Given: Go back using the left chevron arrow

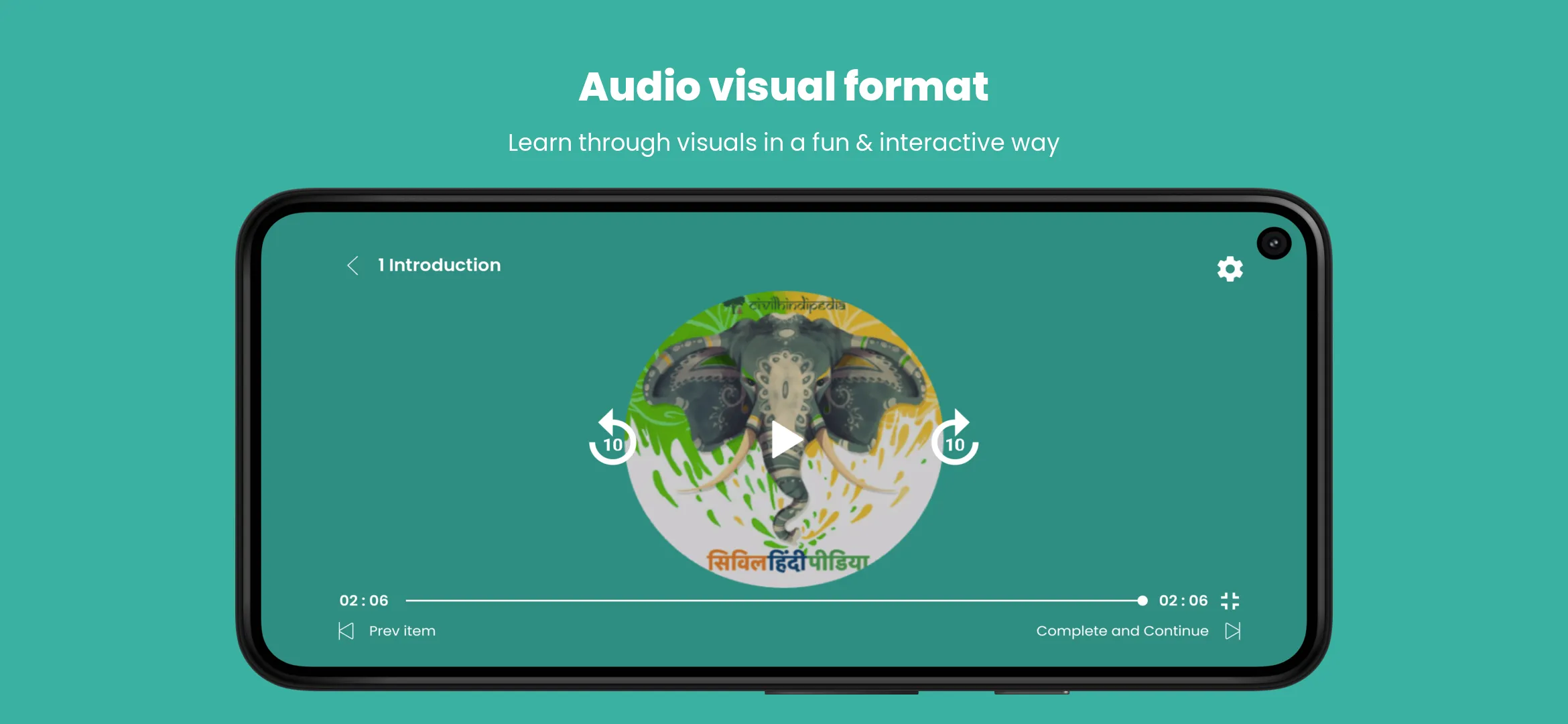Looking at the screenshot, I should coord(352,265).
